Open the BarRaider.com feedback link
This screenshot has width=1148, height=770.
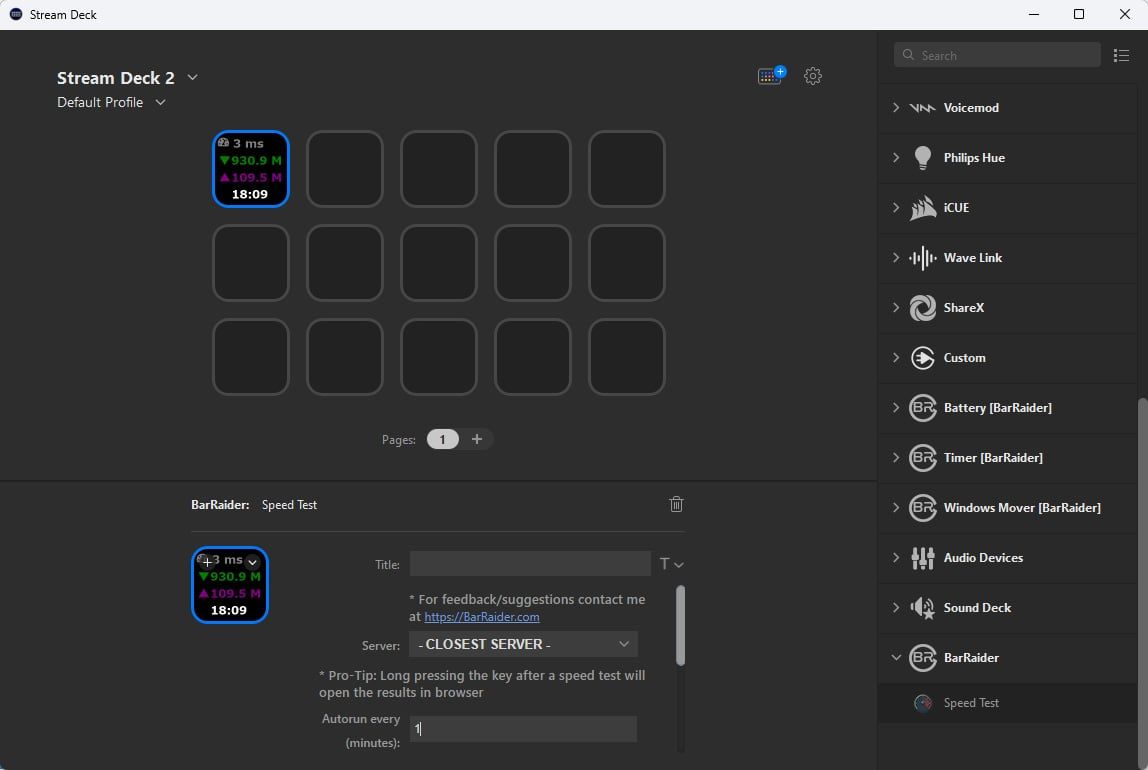point(481,617)
